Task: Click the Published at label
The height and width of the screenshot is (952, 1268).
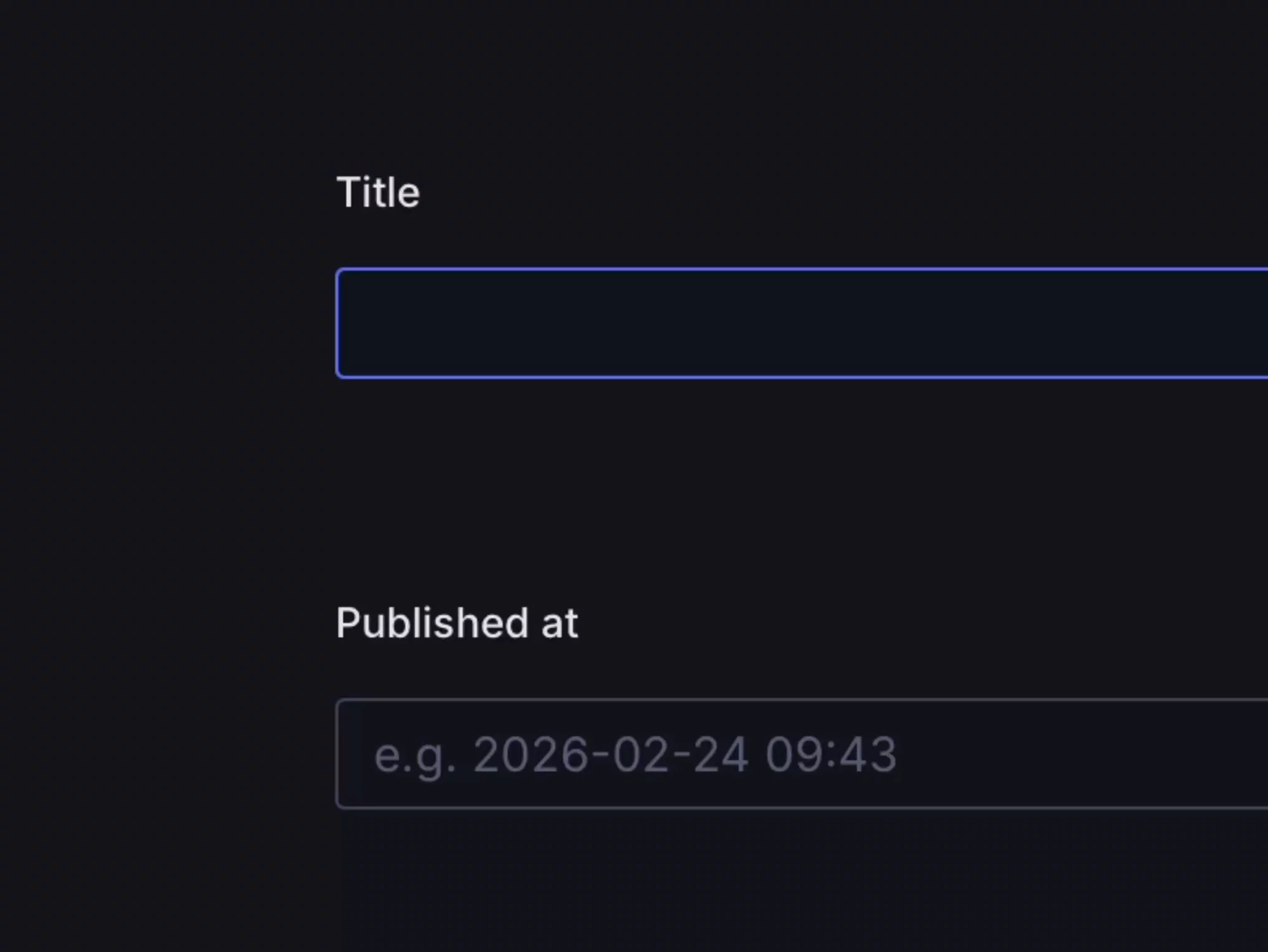Action: tap(457, 623)
